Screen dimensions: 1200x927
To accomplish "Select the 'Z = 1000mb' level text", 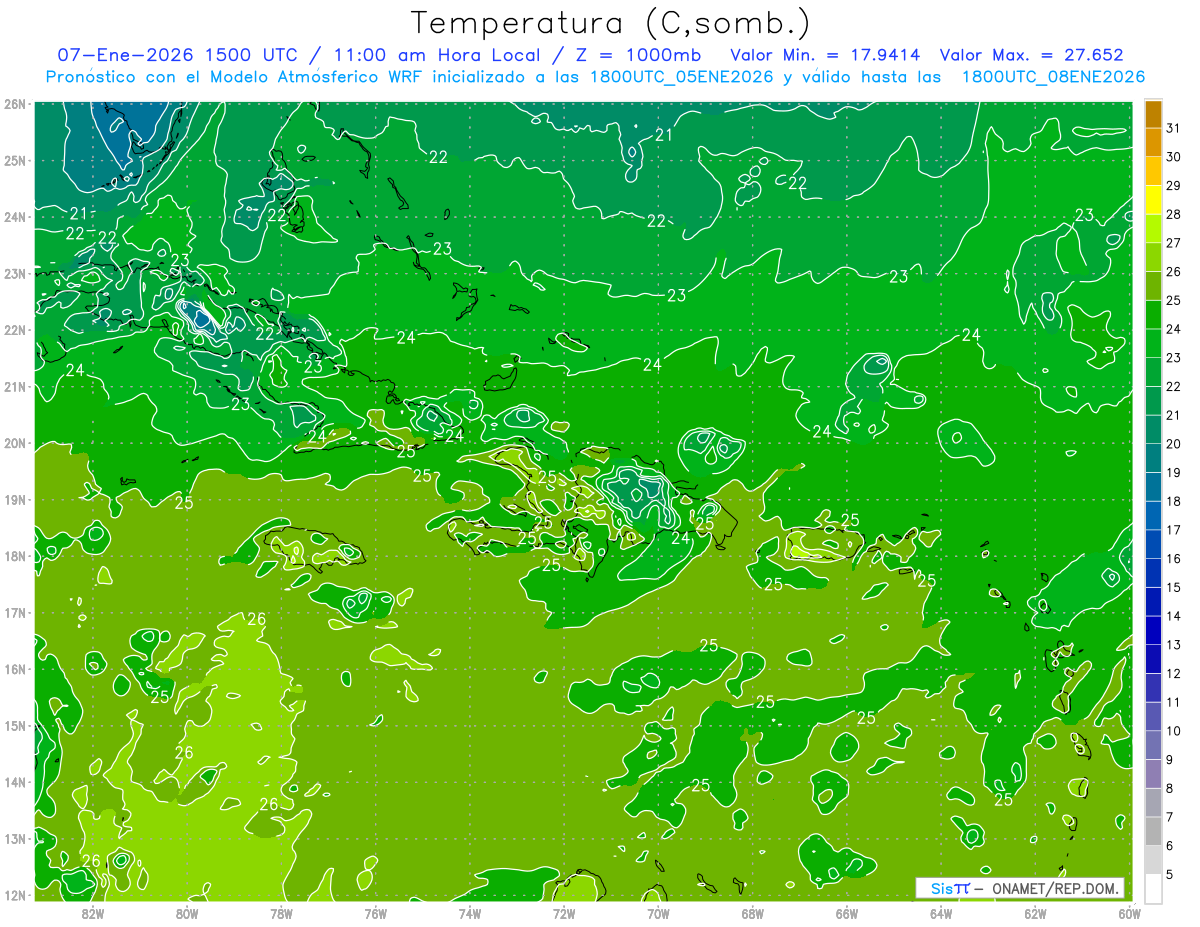I will pos(635,55).
